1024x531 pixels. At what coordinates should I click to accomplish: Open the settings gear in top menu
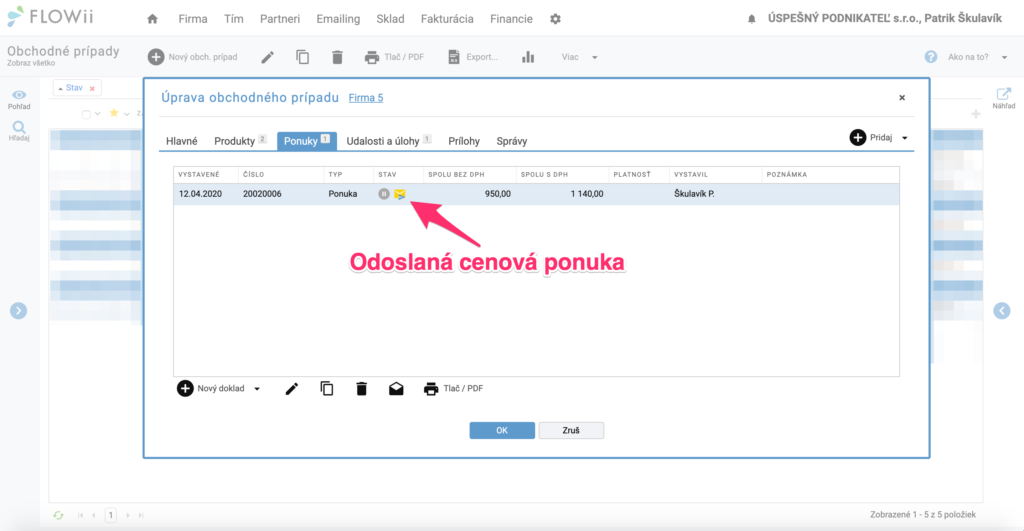coord(555,19)
